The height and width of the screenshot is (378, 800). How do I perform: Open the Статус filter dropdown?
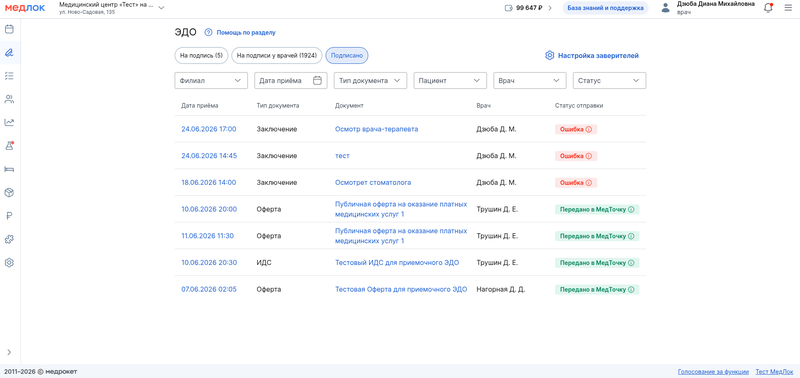[609, 81]
